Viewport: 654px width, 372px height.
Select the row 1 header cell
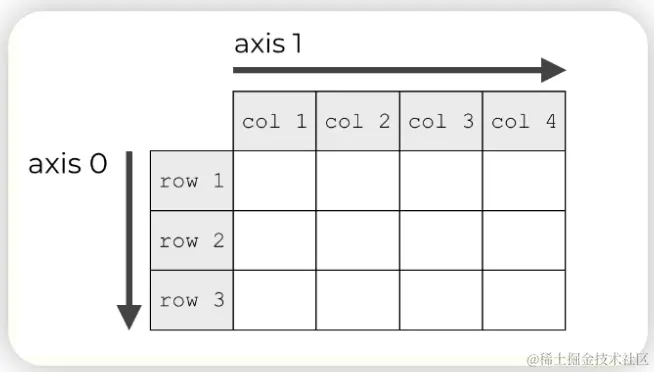[x=192, y=181]
